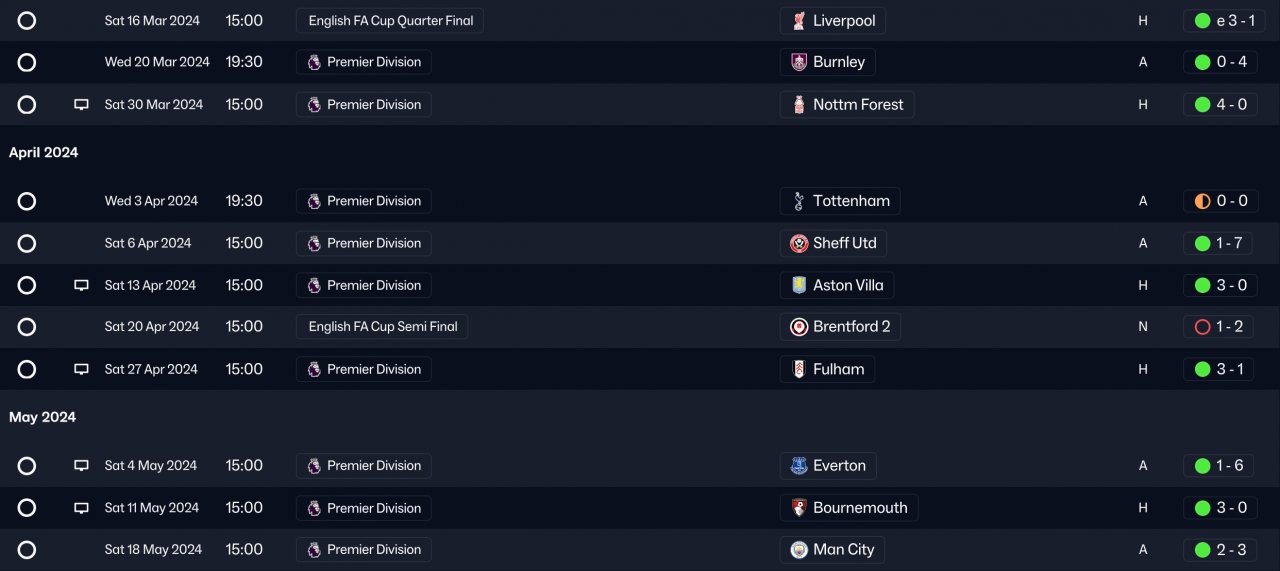
Task: Open the English FA Cup Quarter Final competition
Action: click(390, 21)
